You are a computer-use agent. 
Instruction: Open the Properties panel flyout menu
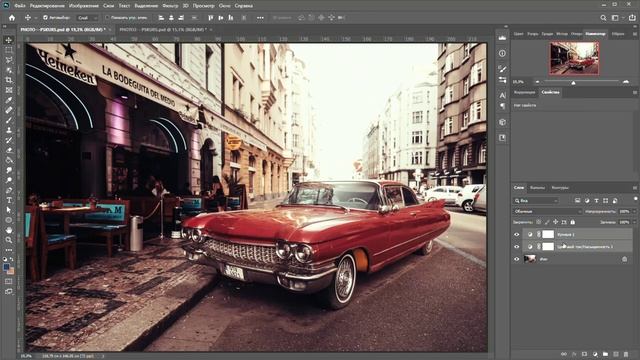pos(635,93)
